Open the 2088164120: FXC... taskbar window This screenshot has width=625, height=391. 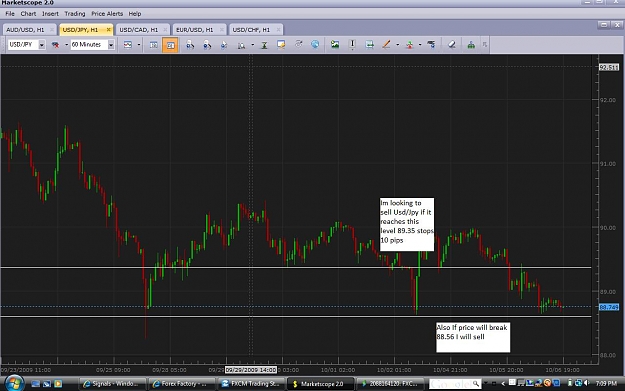point(389,384)
